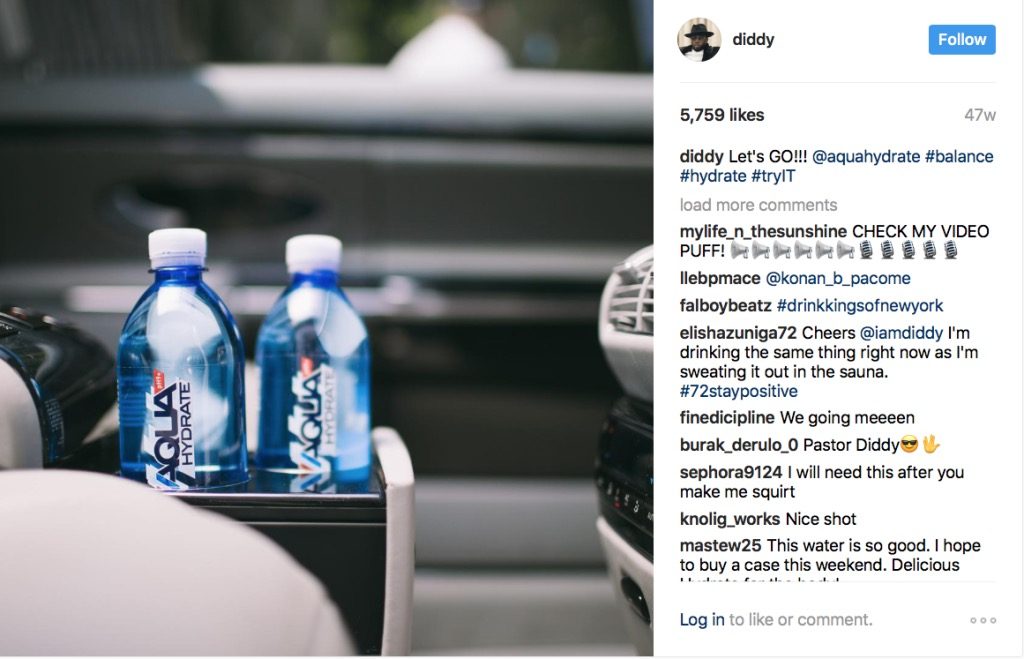Click the Follow button
Screen dimensions: 1024x659
(962, 39)
